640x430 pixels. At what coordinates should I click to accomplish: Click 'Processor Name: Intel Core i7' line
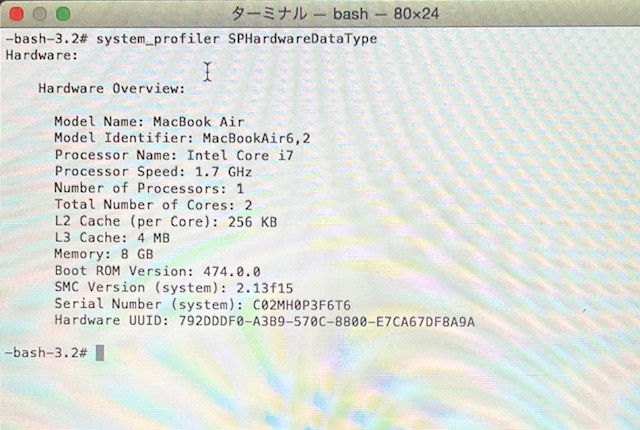(174, 155)
